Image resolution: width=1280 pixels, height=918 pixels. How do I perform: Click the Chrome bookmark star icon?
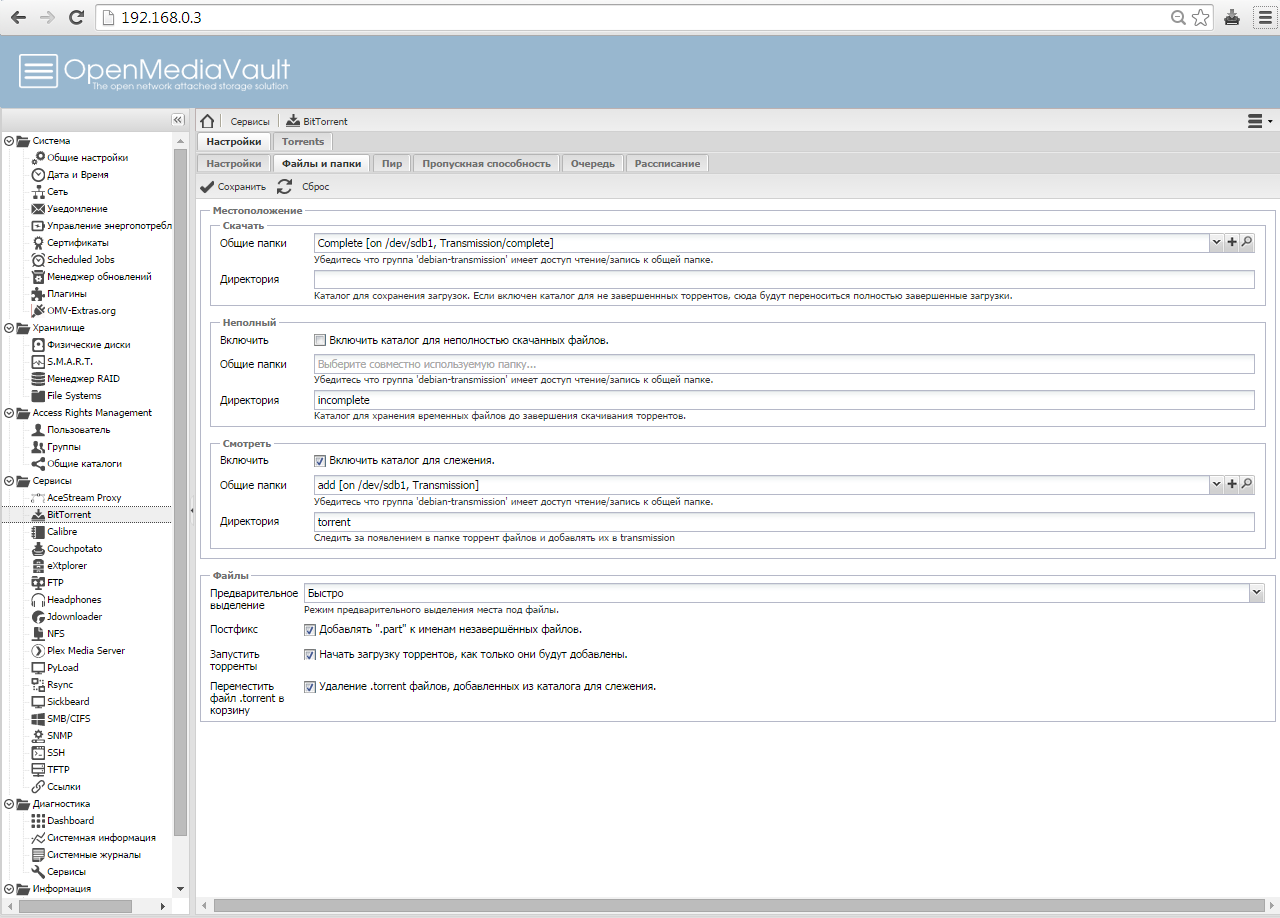coord(1200,18)
